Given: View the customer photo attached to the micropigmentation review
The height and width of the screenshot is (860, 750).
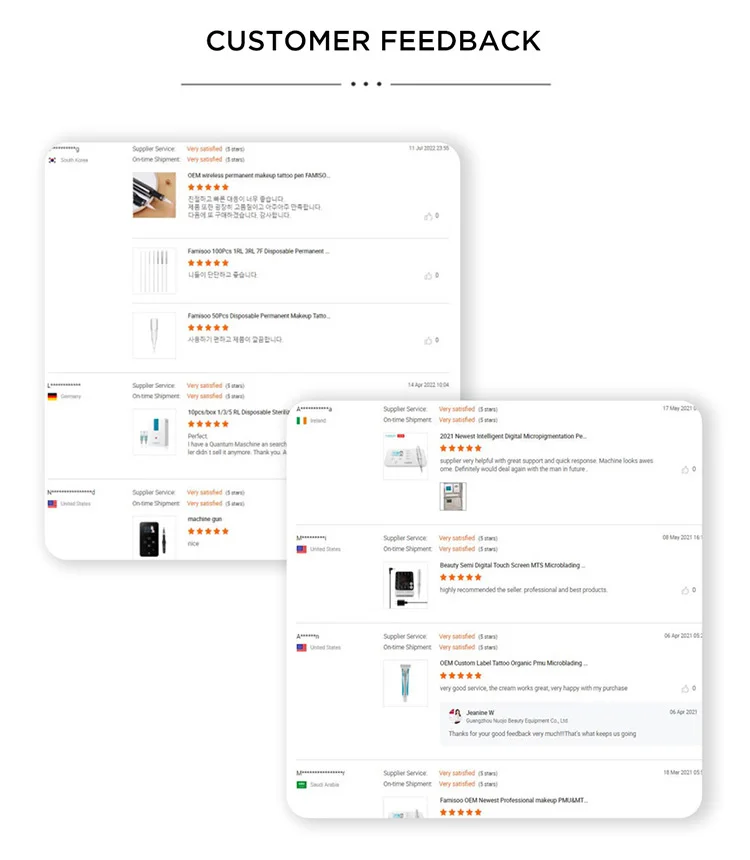Looking at the screenshot, I should tap(453, 496).
